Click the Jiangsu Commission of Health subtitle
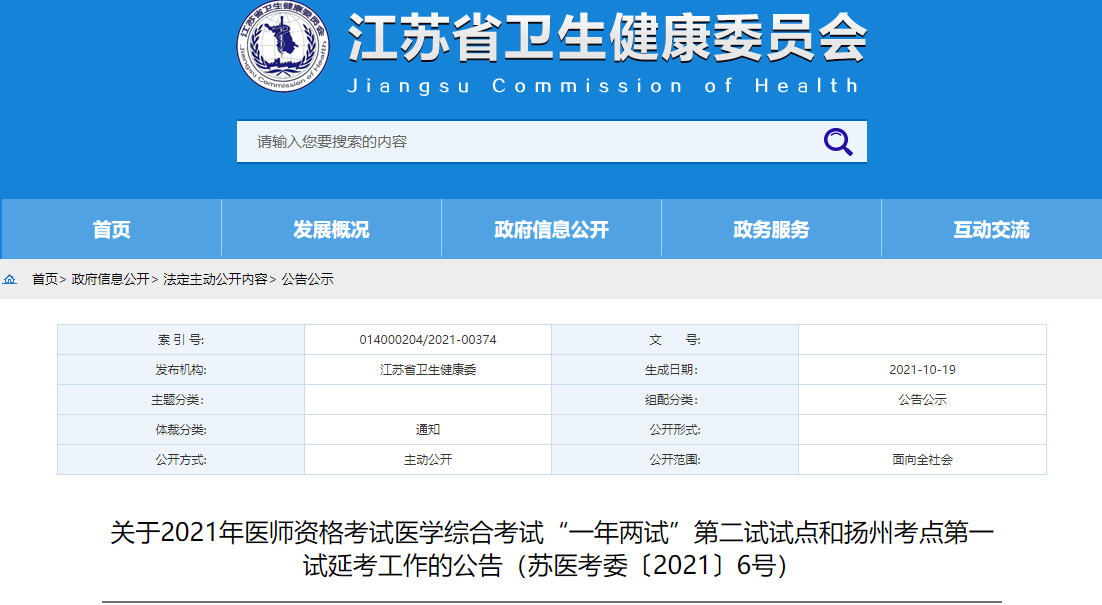The image size is (1102, 605). coord(603,86)
